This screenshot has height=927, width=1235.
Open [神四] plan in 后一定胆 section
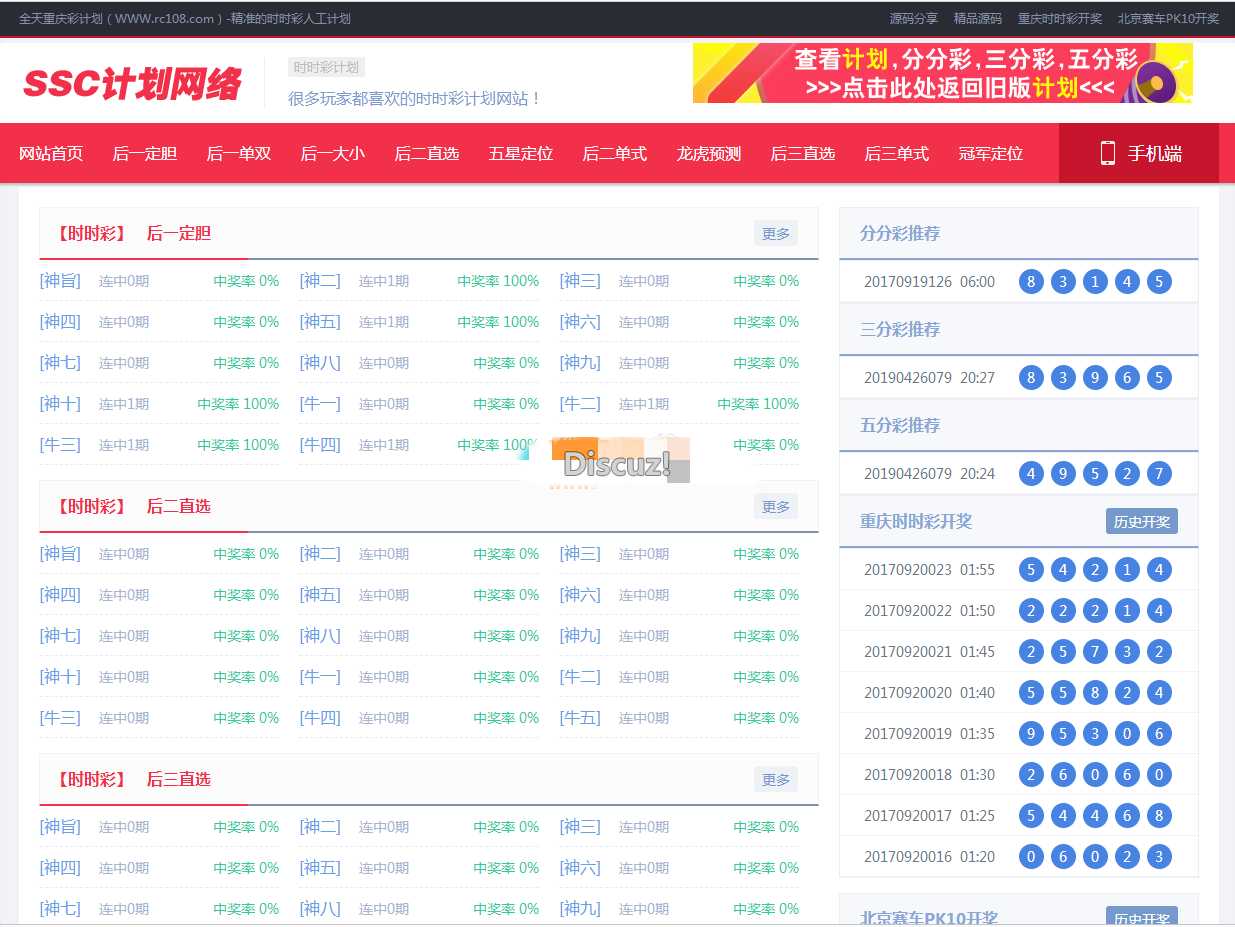pos(60,322)
